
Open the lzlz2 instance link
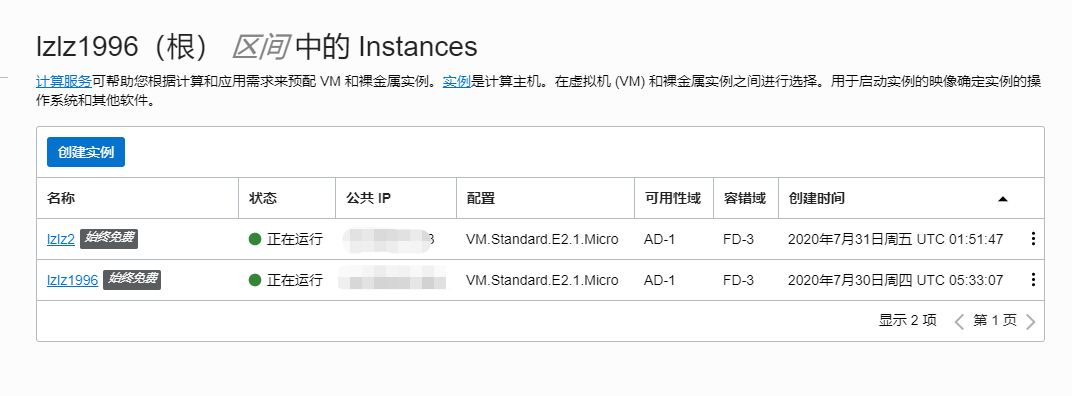61,239
